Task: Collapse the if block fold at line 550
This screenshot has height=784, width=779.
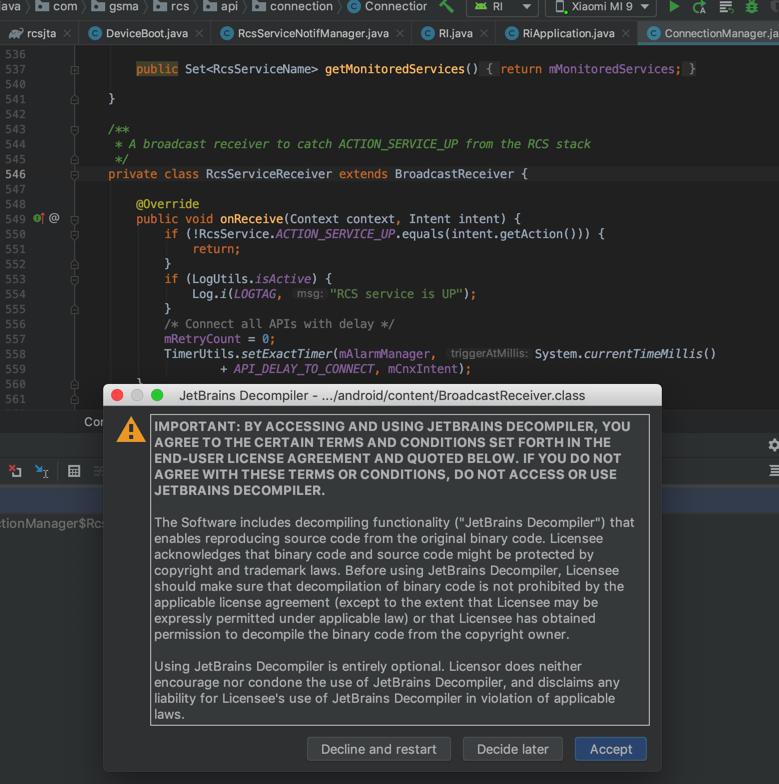Action: click(74, 234)
